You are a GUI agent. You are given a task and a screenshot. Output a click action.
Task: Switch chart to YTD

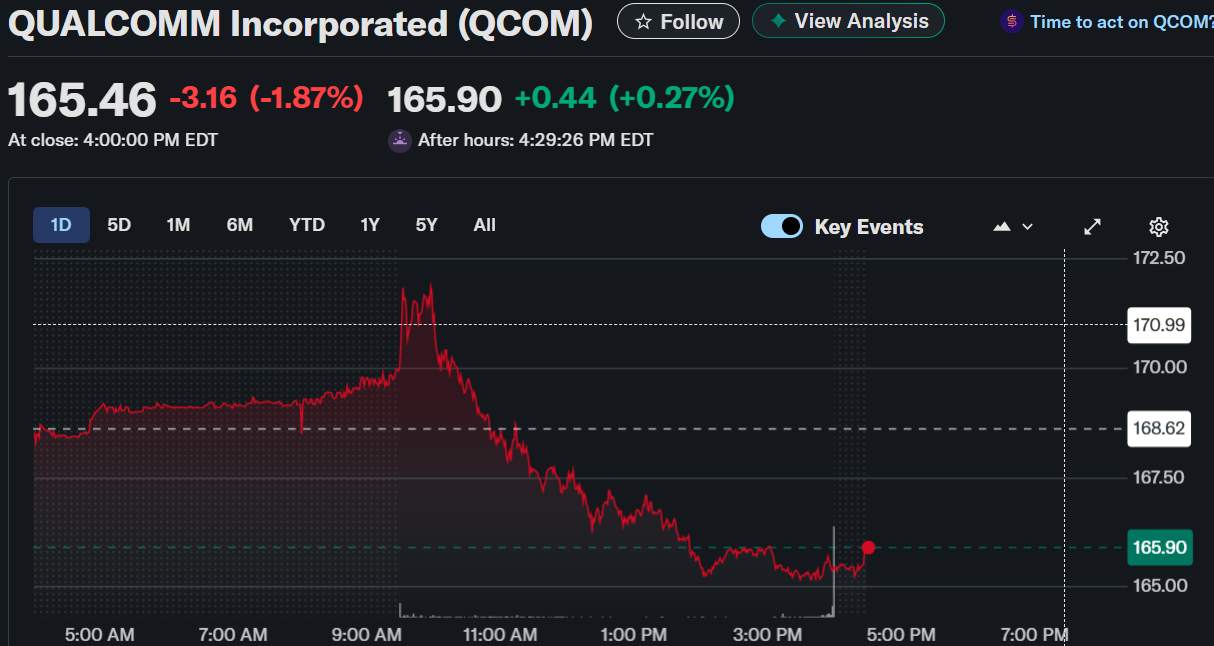click(307, 225)
